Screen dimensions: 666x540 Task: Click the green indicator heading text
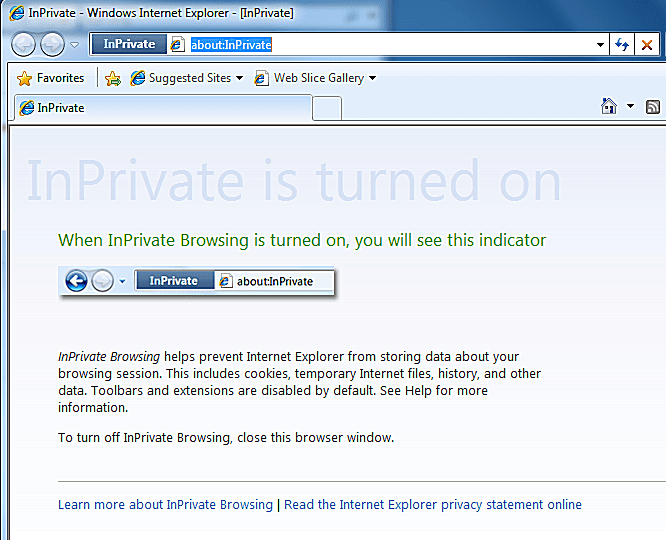[302, 240]
